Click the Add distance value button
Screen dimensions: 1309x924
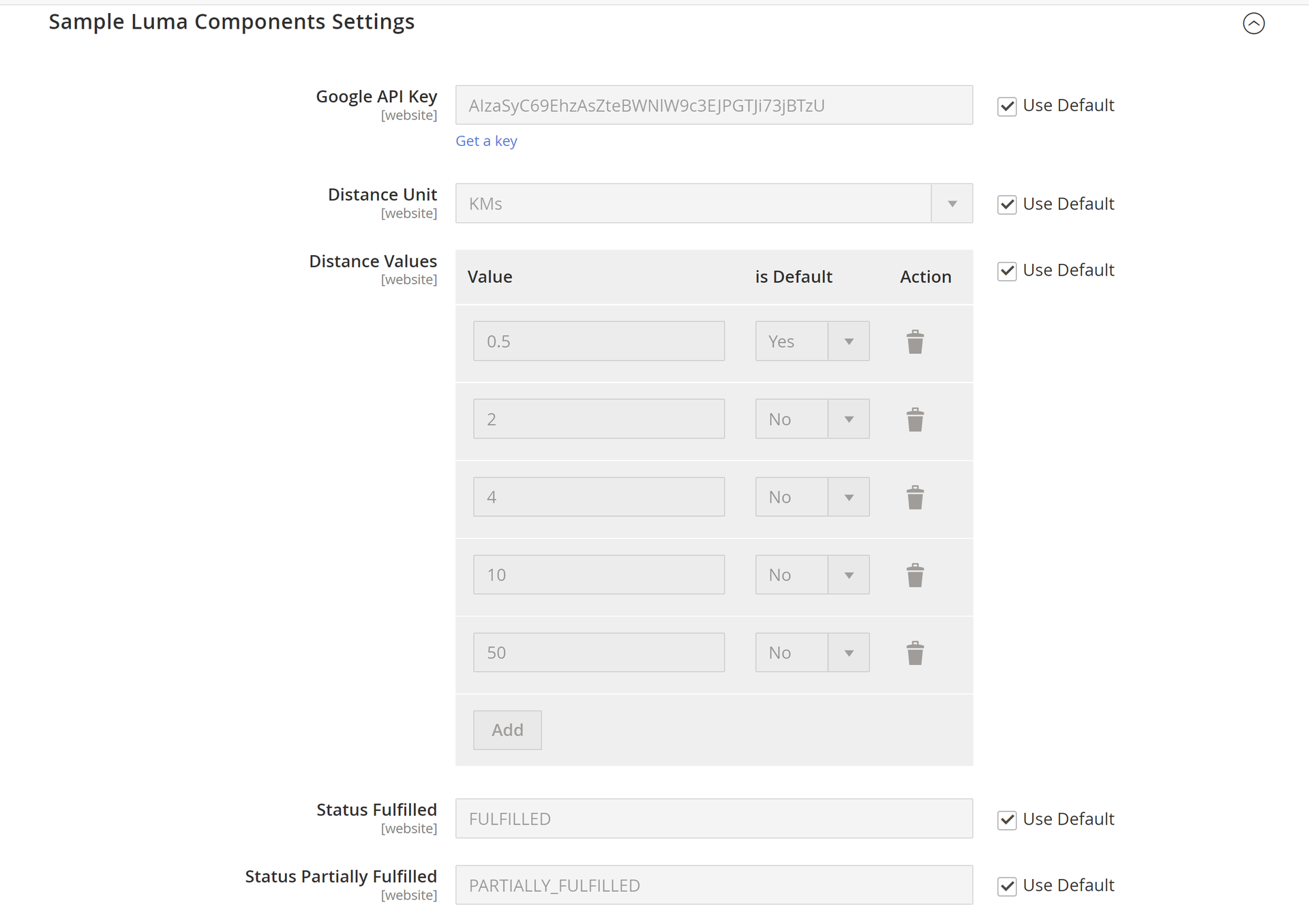(507, 730)
